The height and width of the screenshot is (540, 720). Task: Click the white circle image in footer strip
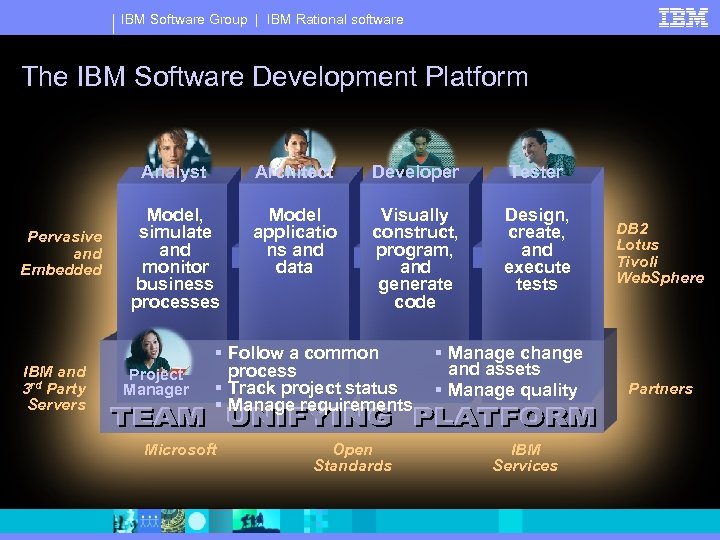coord(197,522)
